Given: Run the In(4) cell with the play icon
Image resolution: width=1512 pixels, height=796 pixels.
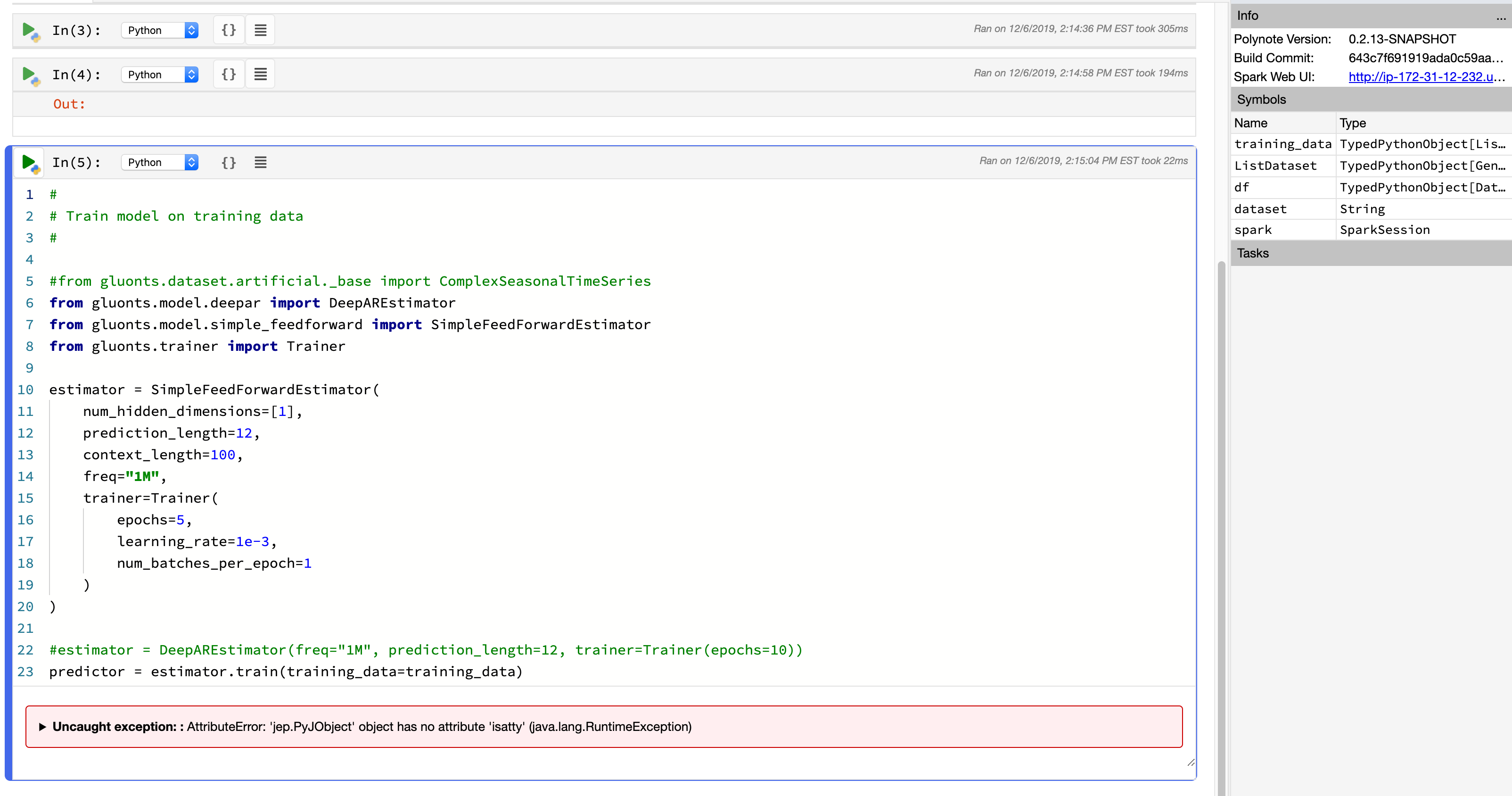Looking at the screenshot, I should pyautogui.click(x=29, y=74).
